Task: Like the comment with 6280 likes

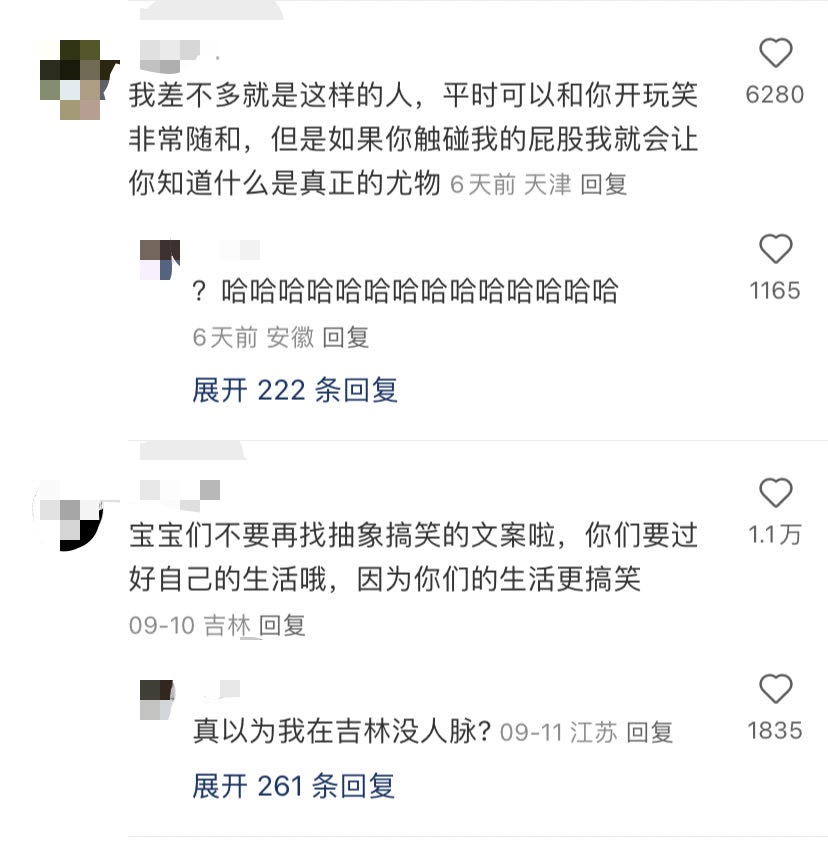Action: pyautogui.click(x=775, y=53)
